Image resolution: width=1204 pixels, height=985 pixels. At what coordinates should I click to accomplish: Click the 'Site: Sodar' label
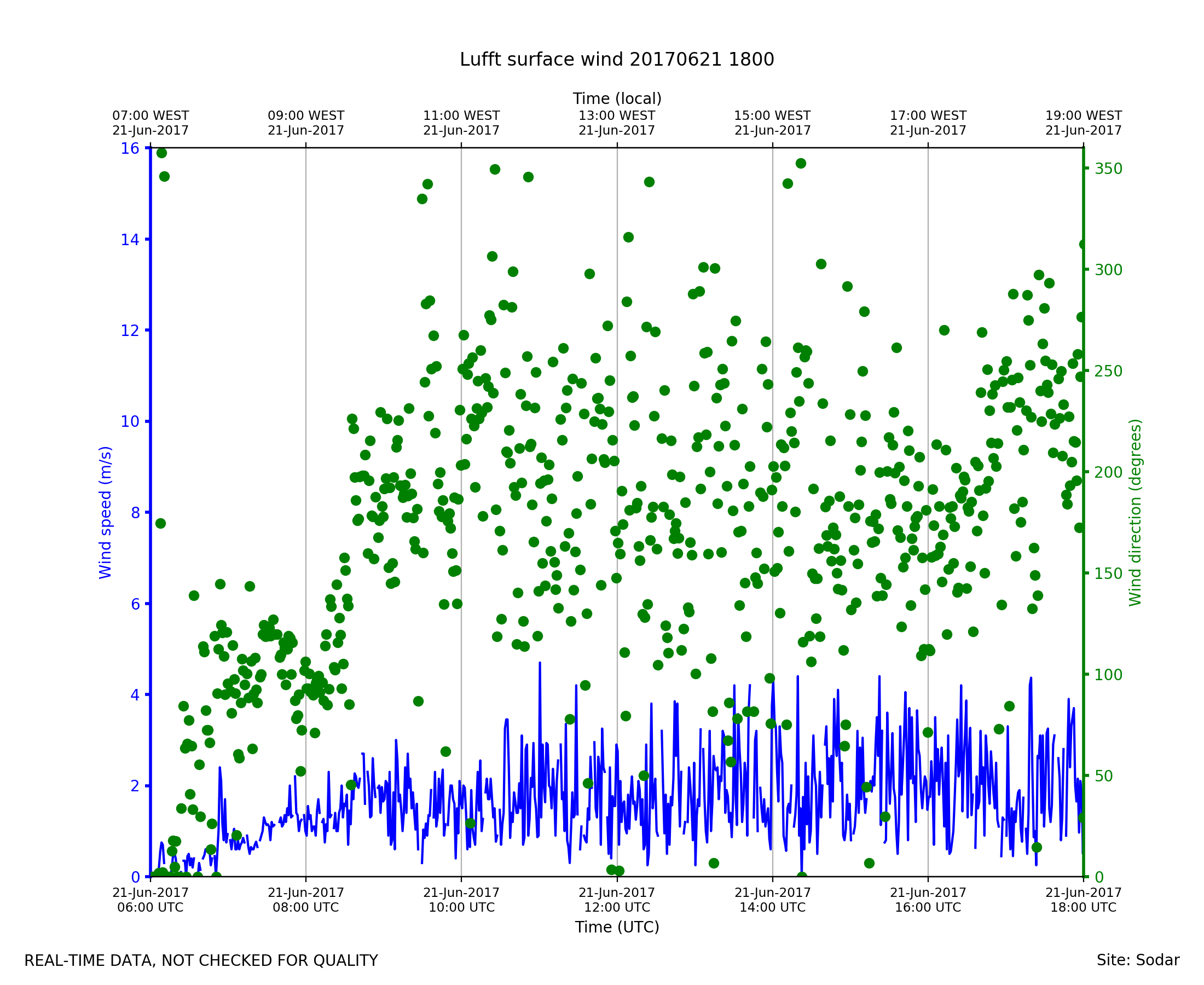[x=1138, y=960]
